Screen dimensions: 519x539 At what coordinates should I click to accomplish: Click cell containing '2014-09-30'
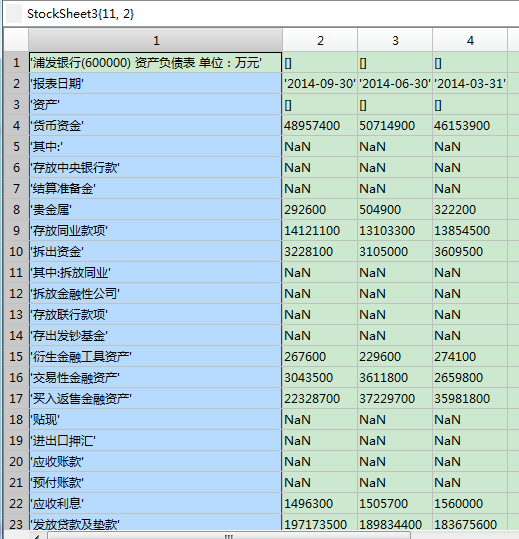pyautogui.click(x=320, y=84)
